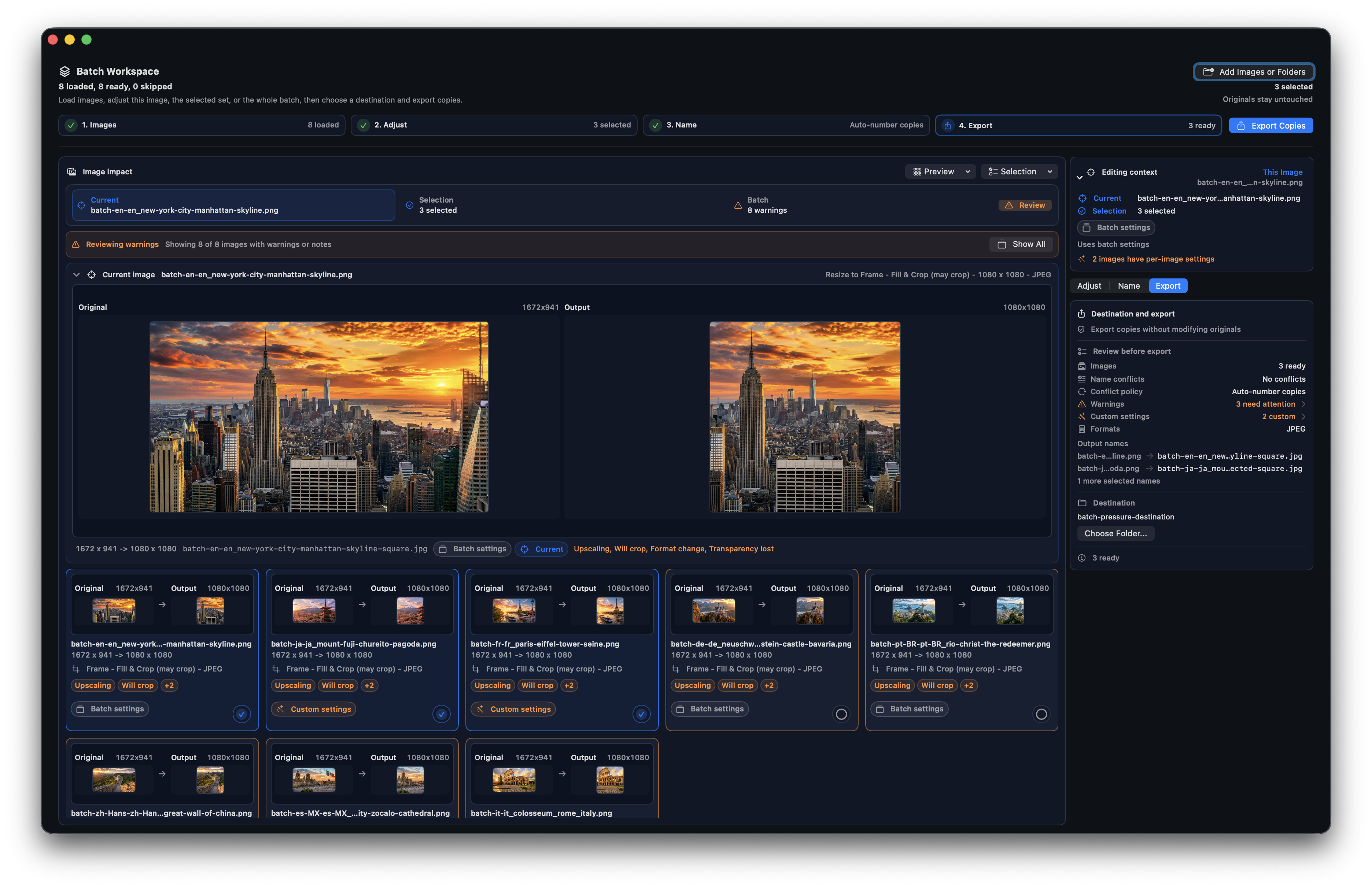Image resolution: width=1372 pixels, height=888 pixels.
Task: Click the Colosseum original thumbnail
Action: (x=514, y=780)
